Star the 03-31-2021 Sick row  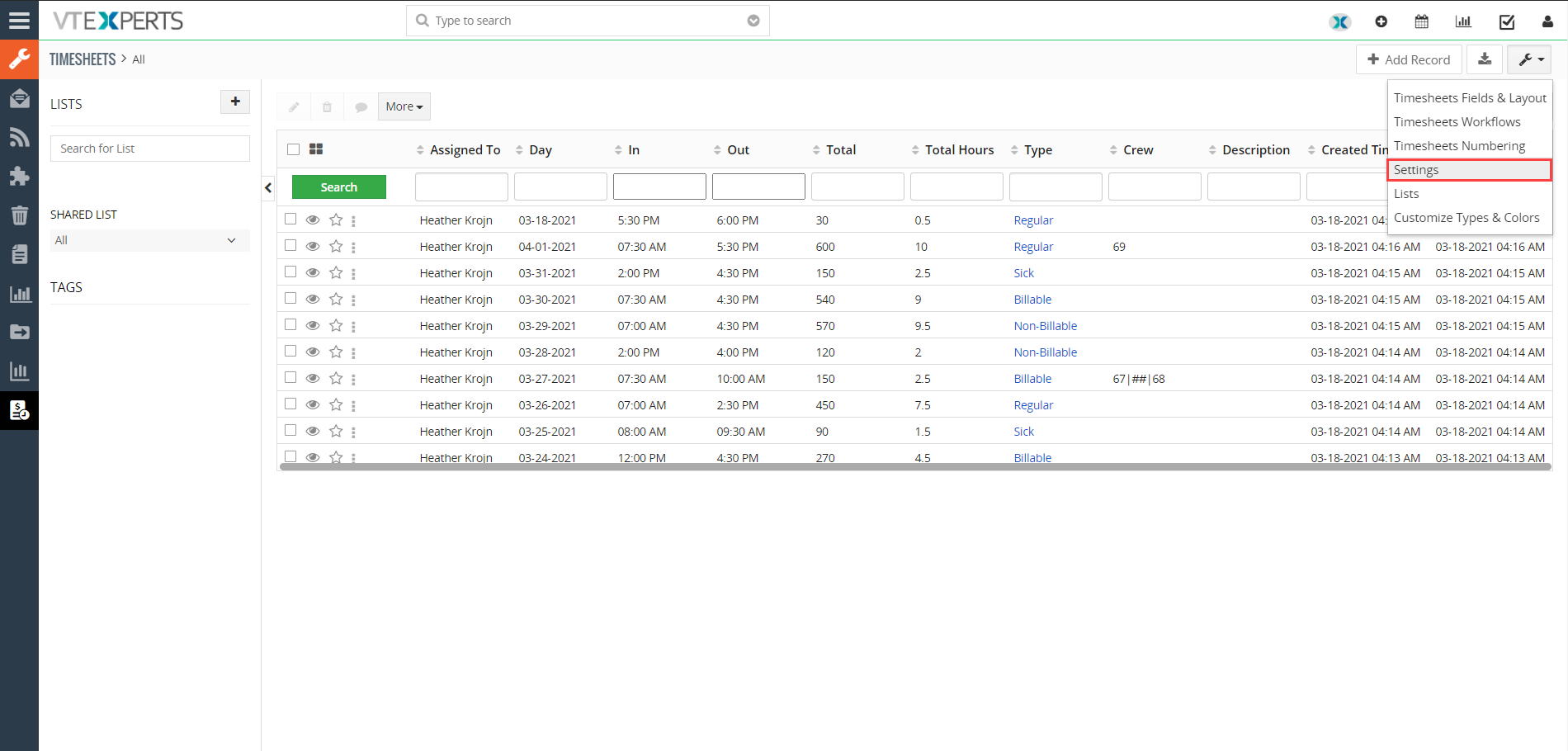click(x=336, y=273)
